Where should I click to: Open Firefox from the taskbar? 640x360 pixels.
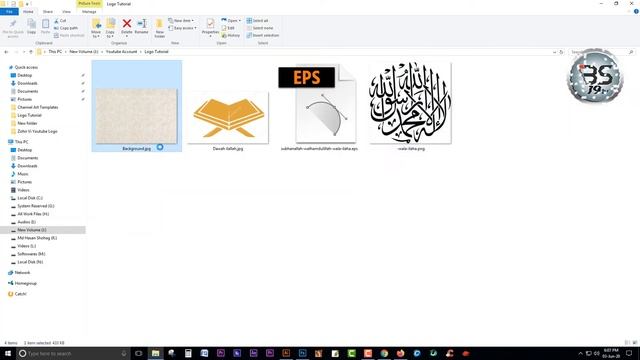coord(400,353)
